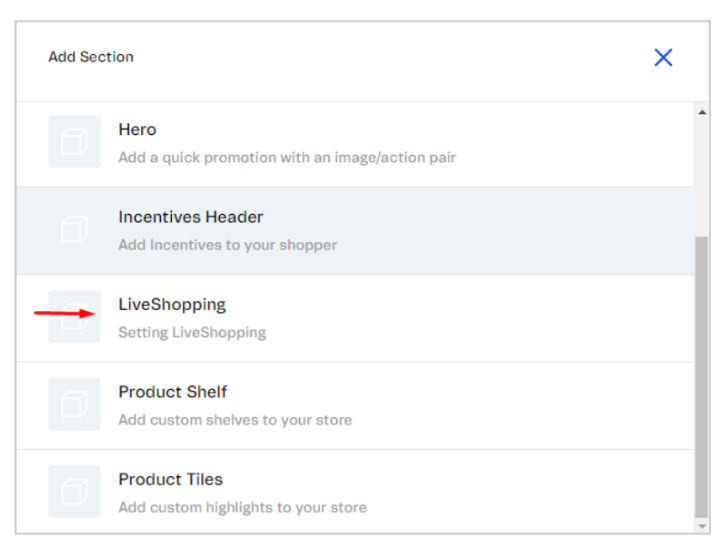The height and width of the screenshot is (556, 727).
Task: Click the vertical scrollbar thumb
Action: pyautogui.click(x=702, y=375)
